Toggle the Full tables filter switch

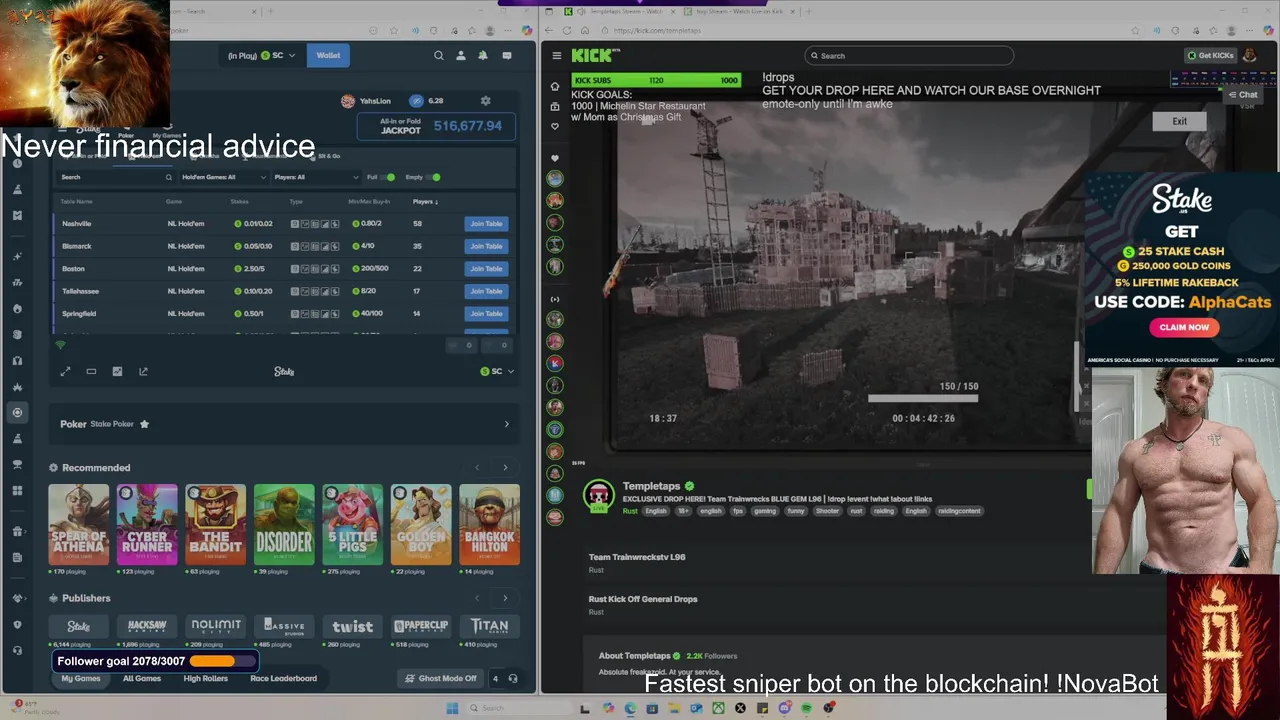(389, 177)
